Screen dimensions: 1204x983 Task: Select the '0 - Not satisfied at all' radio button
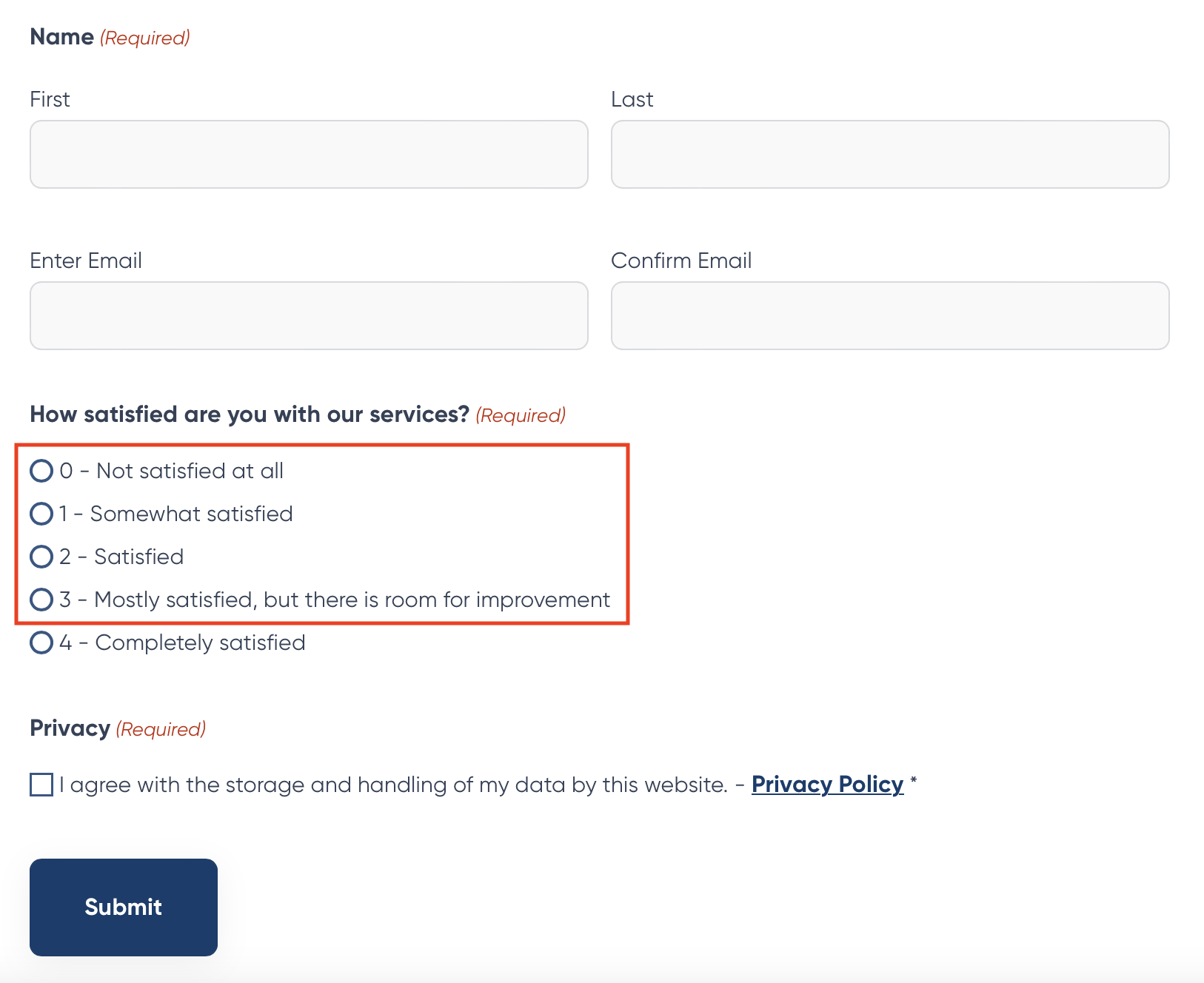click(x=41, y=471)
